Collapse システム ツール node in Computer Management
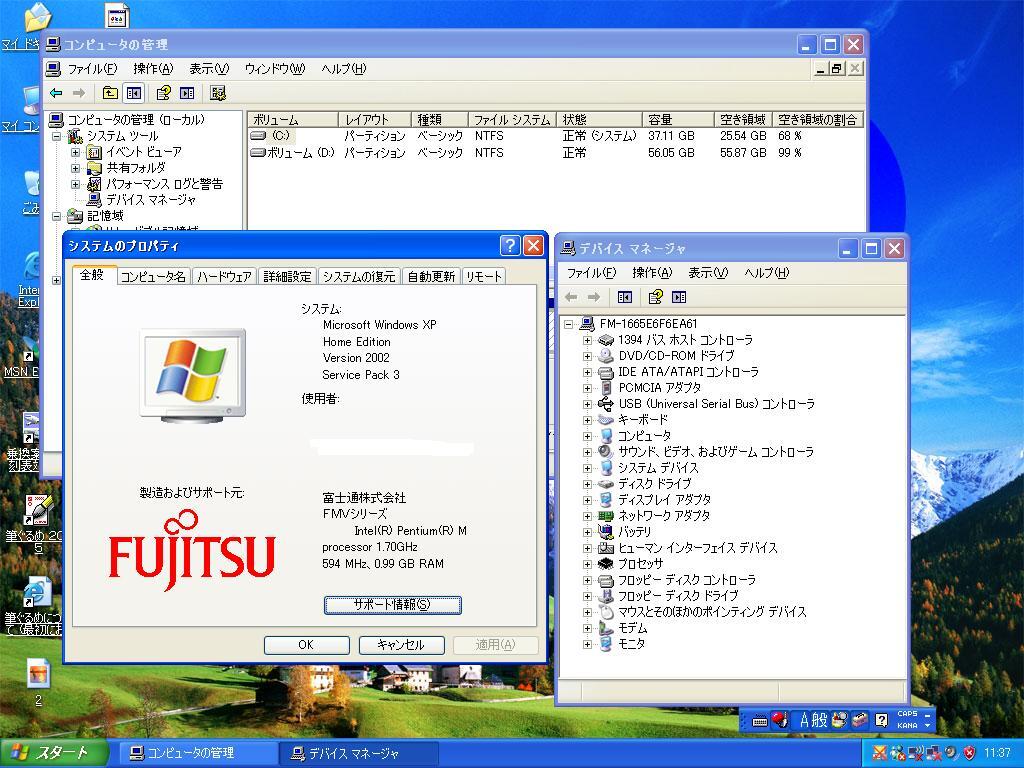Image resolution: width=1024 pixels, height=768 pixels. (56, 136)
